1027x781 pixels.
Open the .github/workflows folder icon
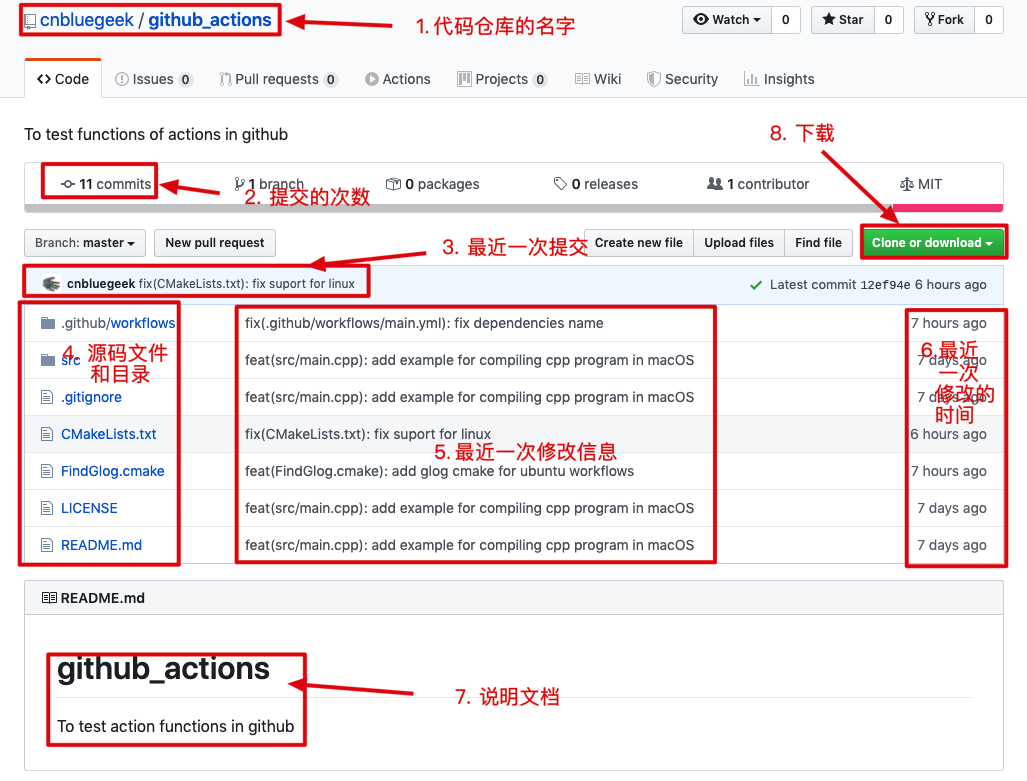[48, 322]
